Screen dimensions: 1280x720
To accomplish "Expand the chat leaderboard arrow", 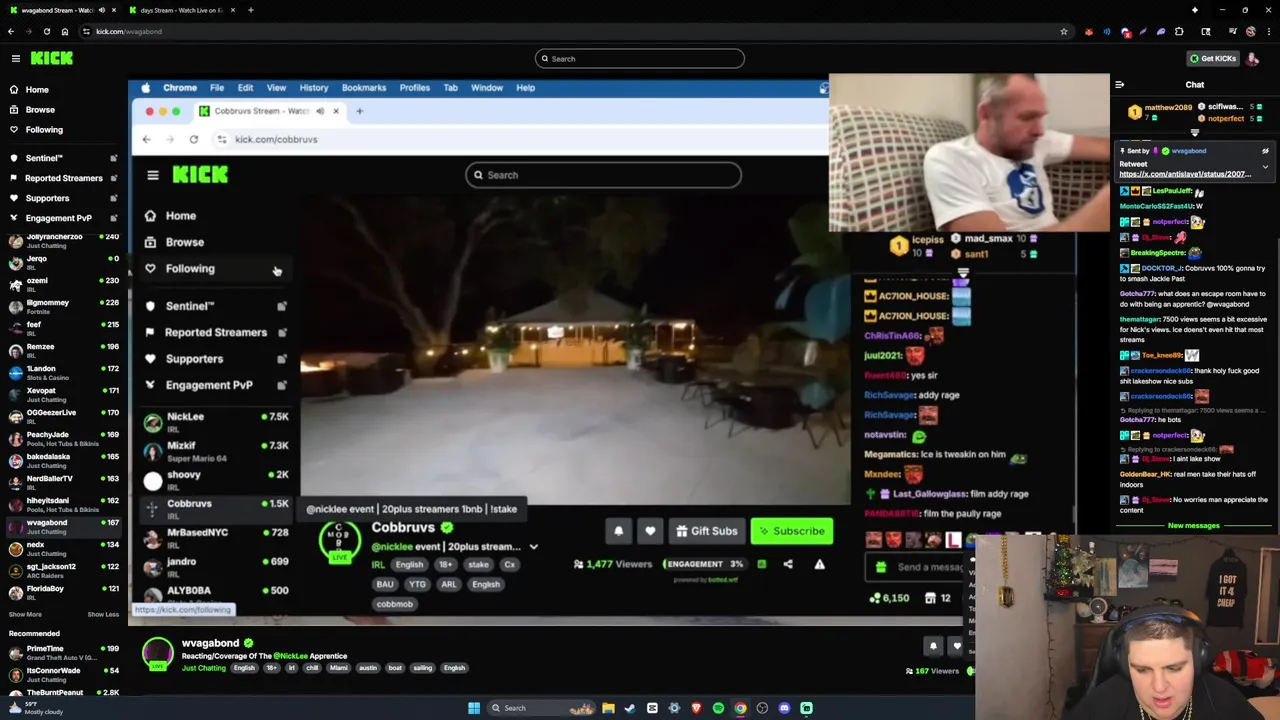I will coord(1195,133).
